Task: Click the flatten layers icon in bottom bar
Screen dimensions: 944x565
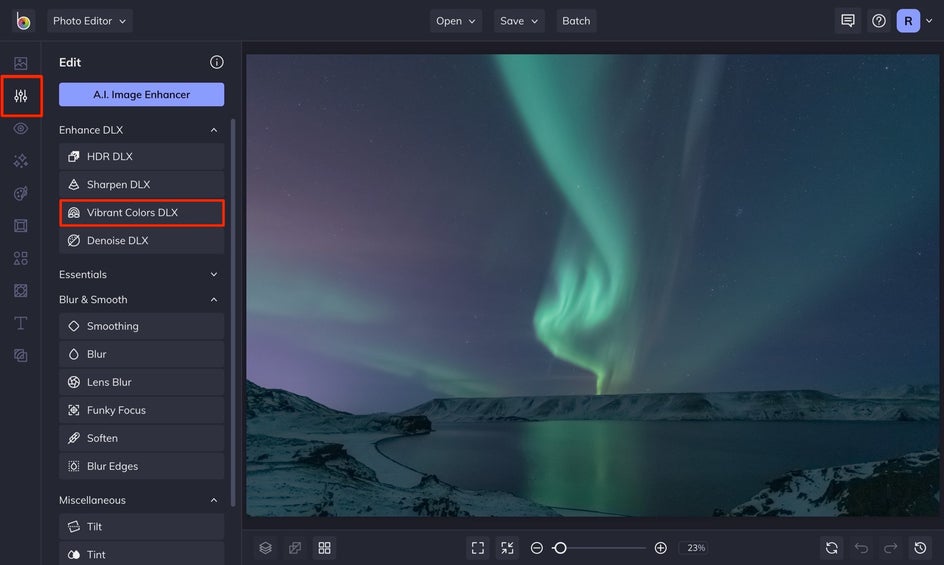Action: [x=295, y=548]
